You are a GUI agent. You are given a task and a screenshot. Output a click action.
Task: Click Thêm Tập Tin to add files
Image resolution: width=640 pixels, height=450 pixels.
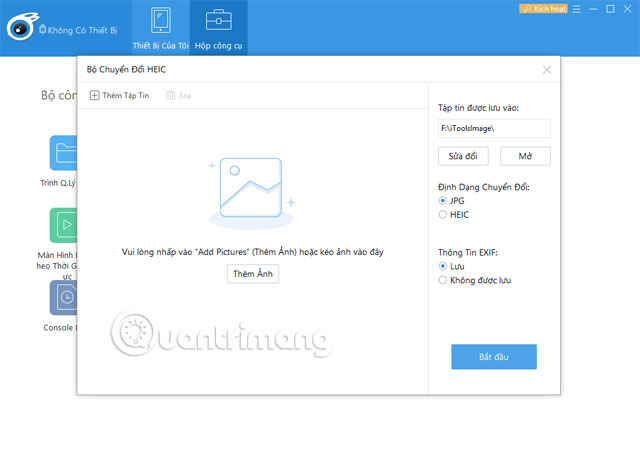click(120, 96)
